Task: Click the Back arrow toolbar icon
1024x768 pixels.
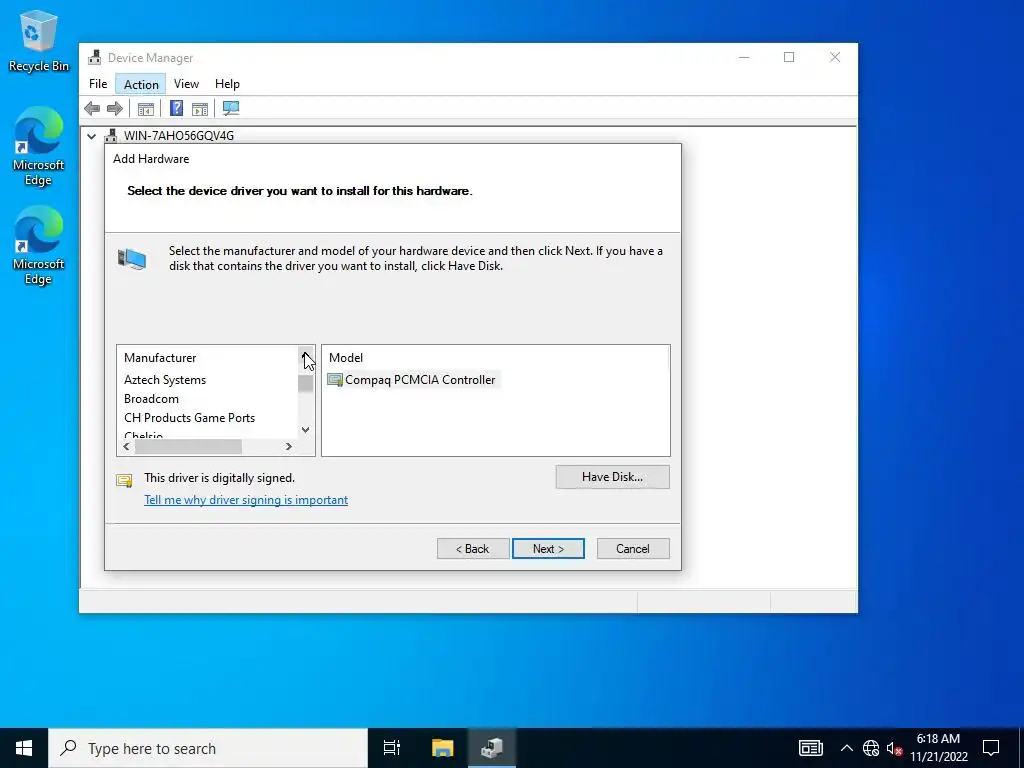Action: [92, 108]
